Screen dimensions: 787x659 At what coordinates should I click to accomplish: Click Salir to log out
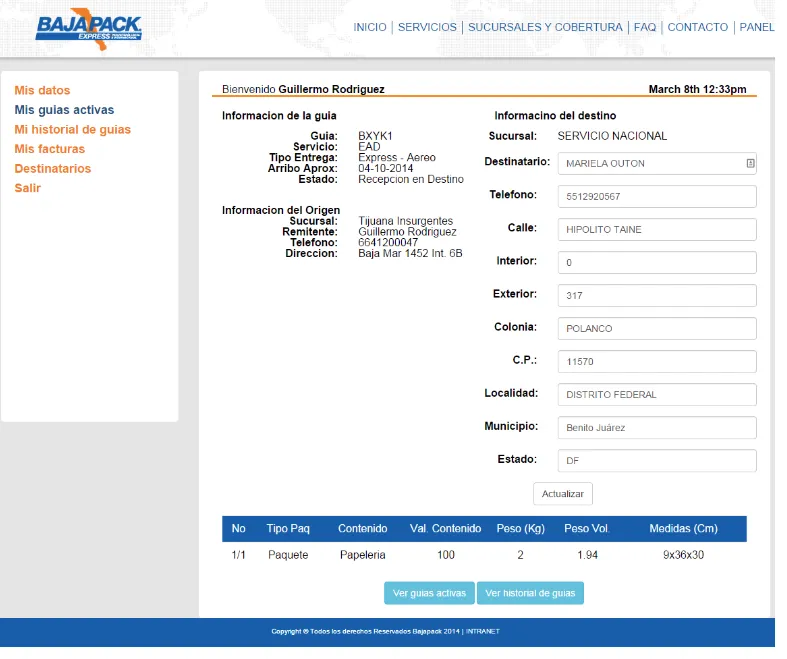pyautogui.click(x=27, y=188)
